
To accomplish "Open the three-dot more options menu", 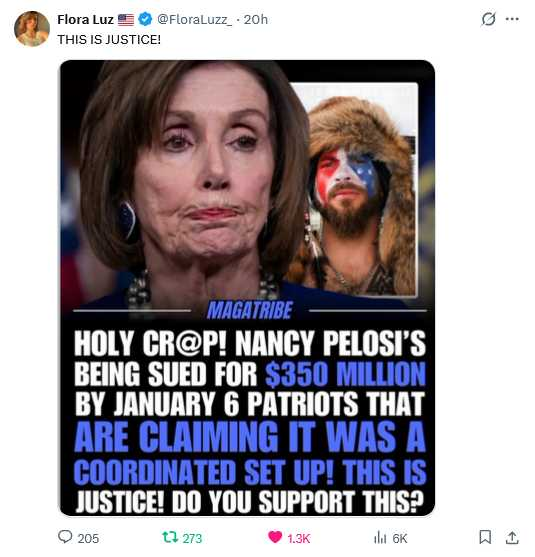I will [x=512, y=19].
